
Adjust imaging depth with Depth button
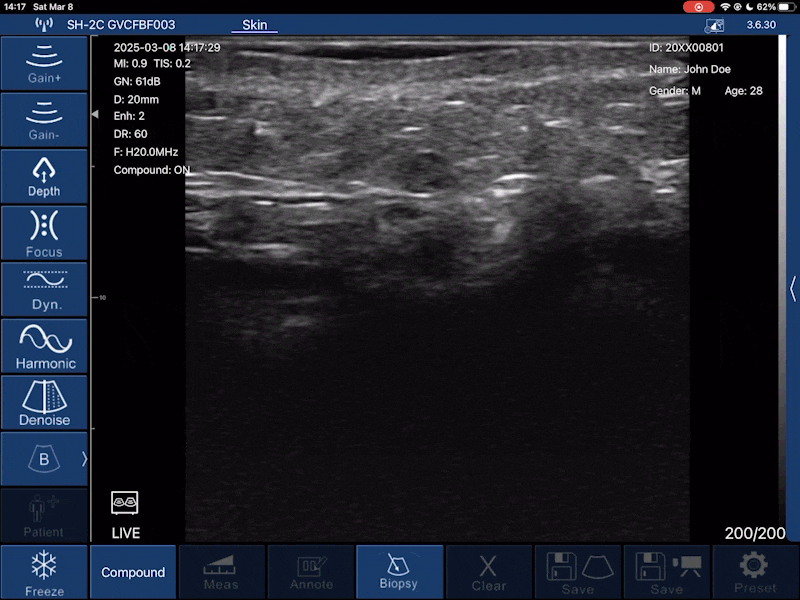point(44,176)
